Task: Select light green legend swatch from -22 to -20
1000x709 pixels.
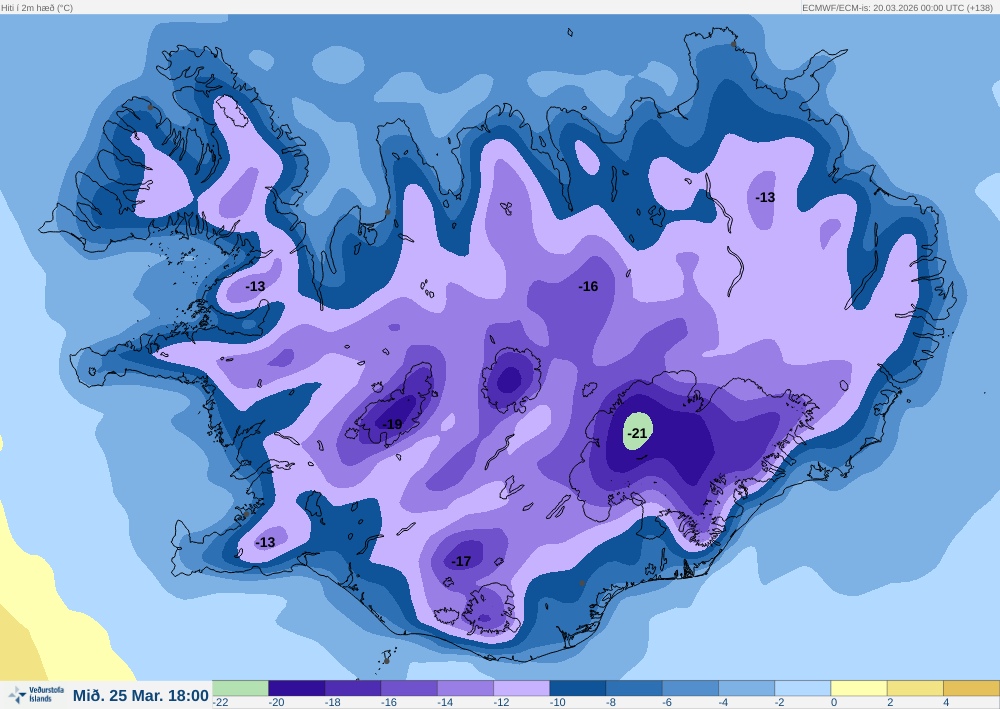Action: point(240,688)
